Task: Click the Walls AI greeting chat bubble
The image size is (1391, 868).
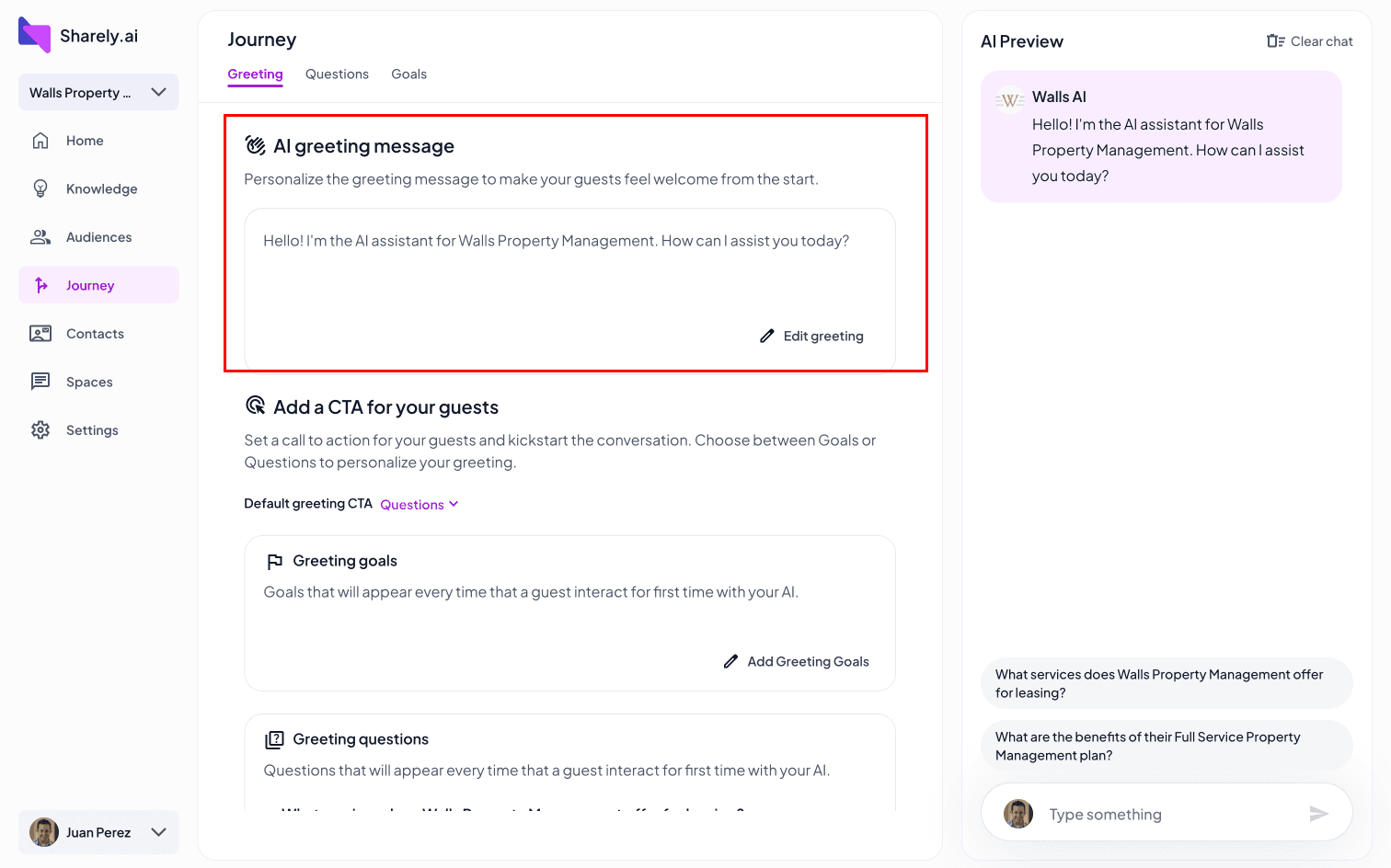Action: (x=1161, y=136)
